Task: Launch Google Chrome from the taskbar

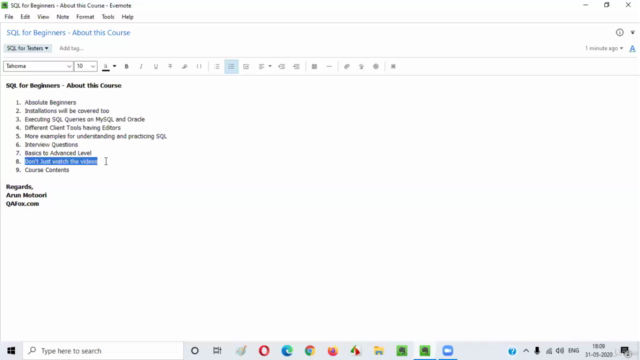Action: (310, 351)
